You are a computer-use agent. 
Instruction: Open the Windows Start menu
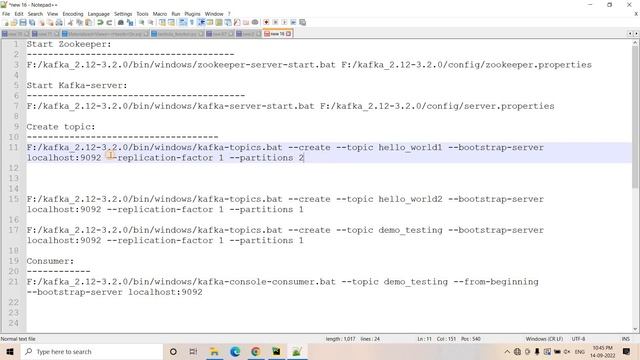coord(10,351)
